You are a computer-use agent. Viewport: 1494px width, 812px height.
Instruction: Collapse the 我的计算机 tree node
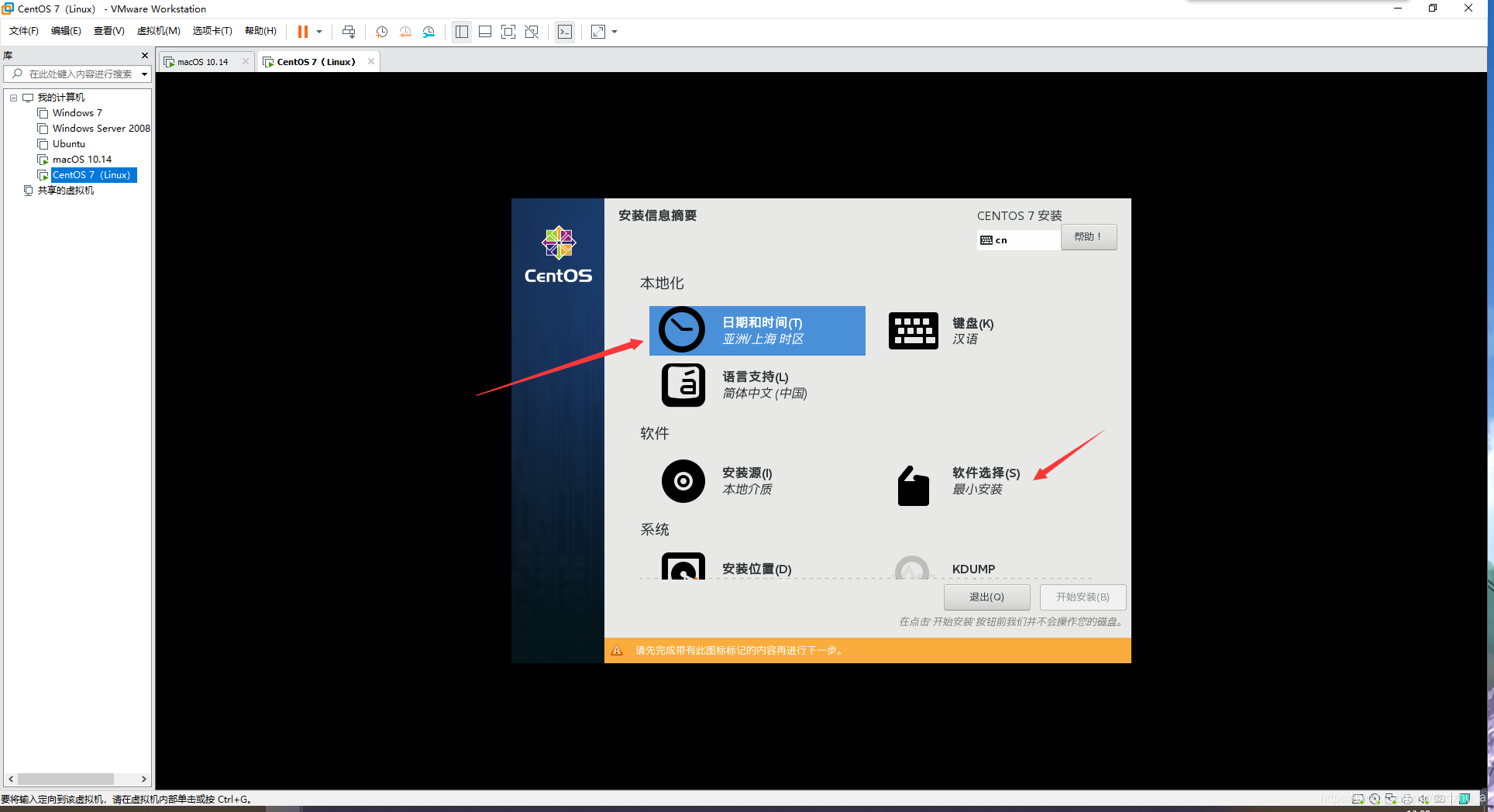[13, 98]
